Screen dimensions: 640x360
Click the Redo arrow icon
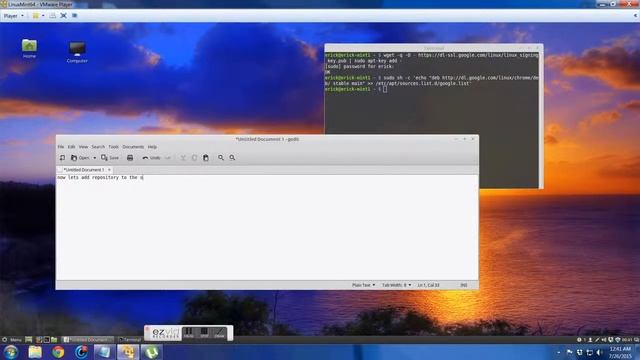tap(168, 158)
